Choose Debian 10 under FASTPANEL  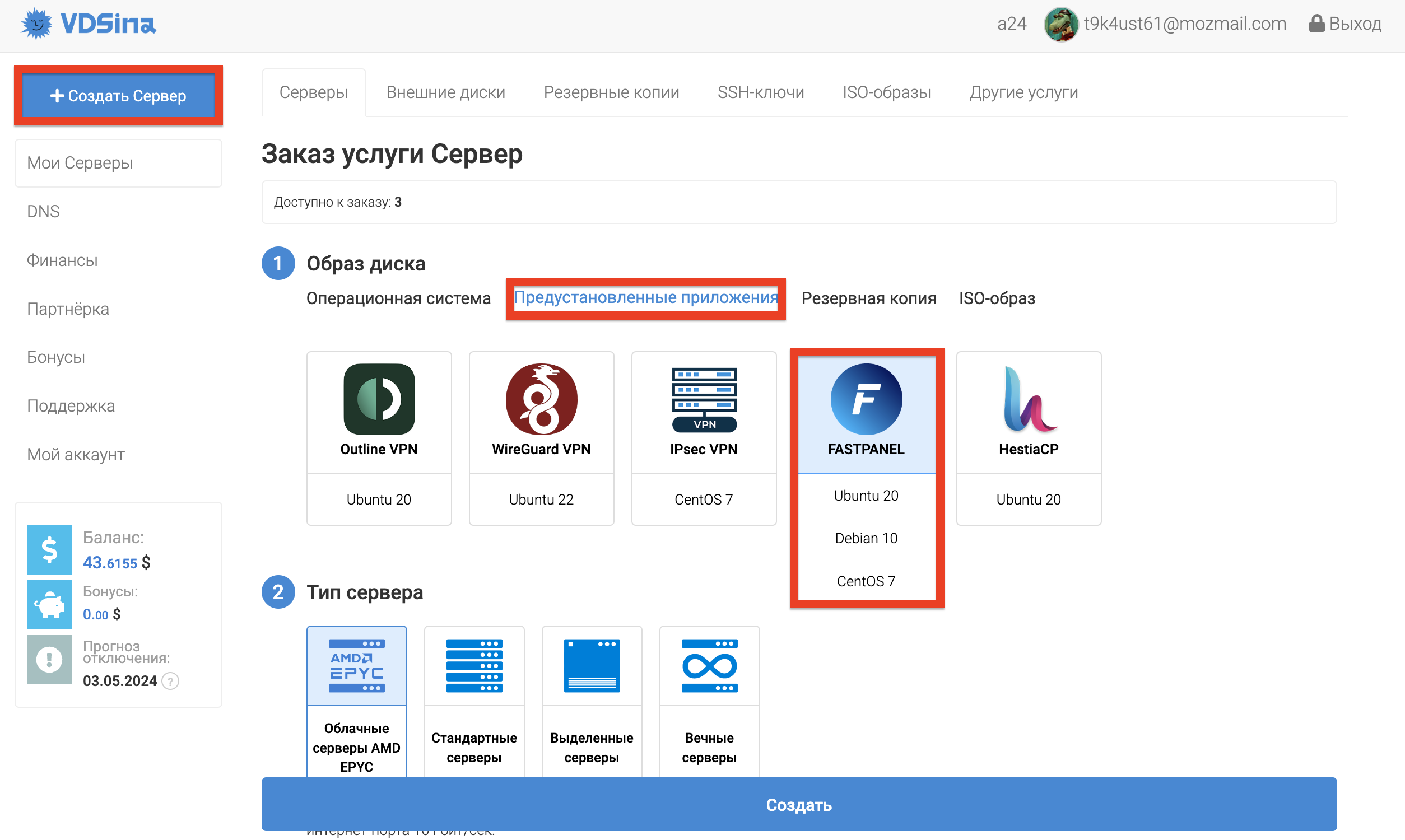866,538
